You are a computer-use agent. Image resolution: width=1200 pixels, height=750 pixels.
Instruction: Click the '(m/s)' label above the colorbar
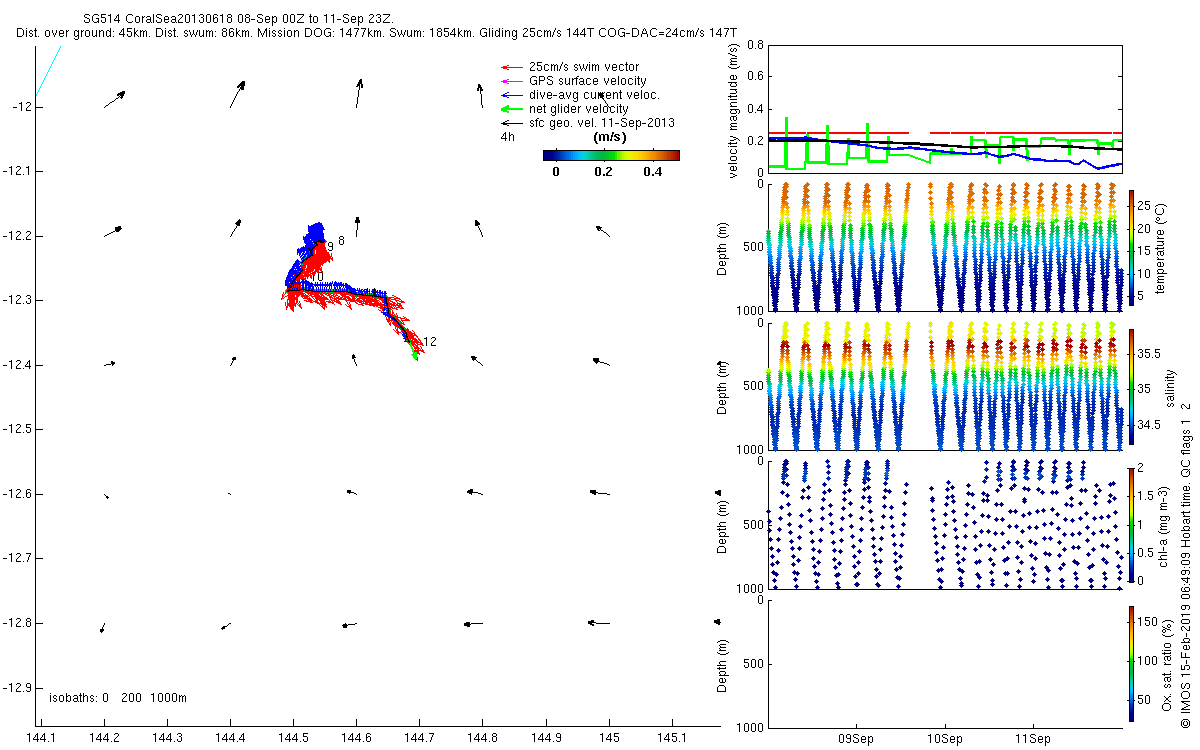click(x=610, y=137)
